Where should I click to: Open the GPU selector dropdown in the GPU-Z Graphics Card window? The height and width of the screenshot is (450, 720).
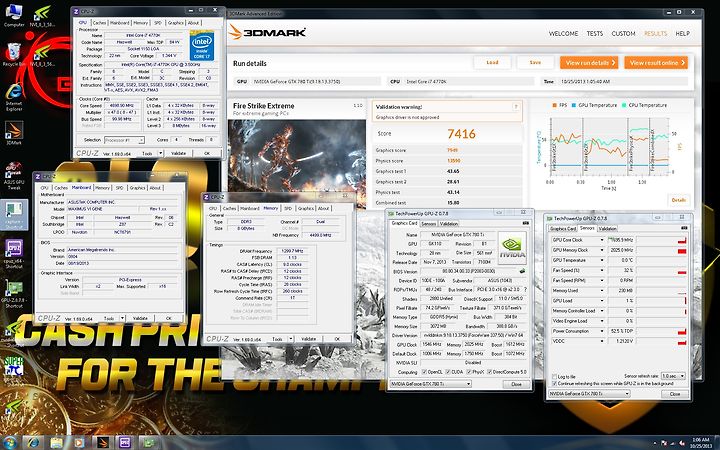point(430,384)
